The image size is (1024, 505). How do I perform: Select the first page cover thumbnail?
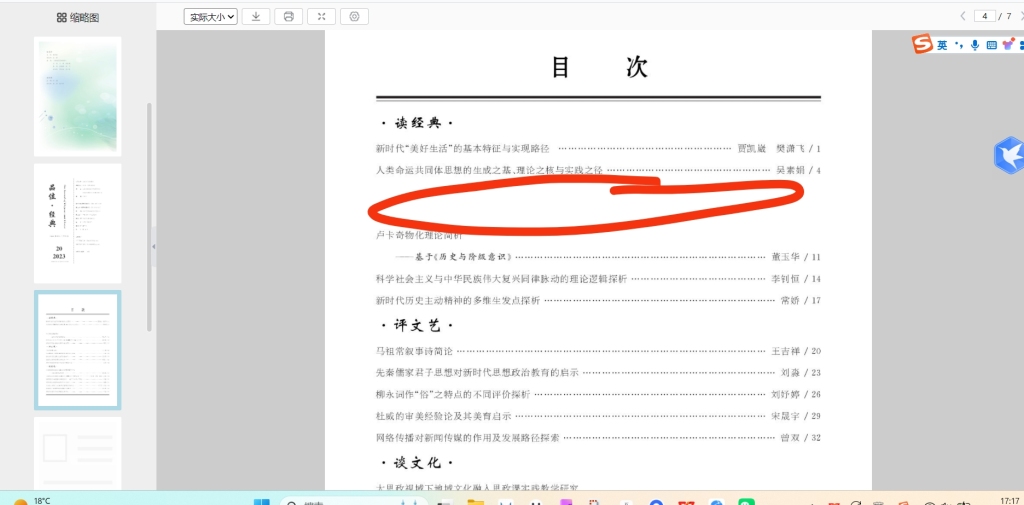tap(77, 96)
